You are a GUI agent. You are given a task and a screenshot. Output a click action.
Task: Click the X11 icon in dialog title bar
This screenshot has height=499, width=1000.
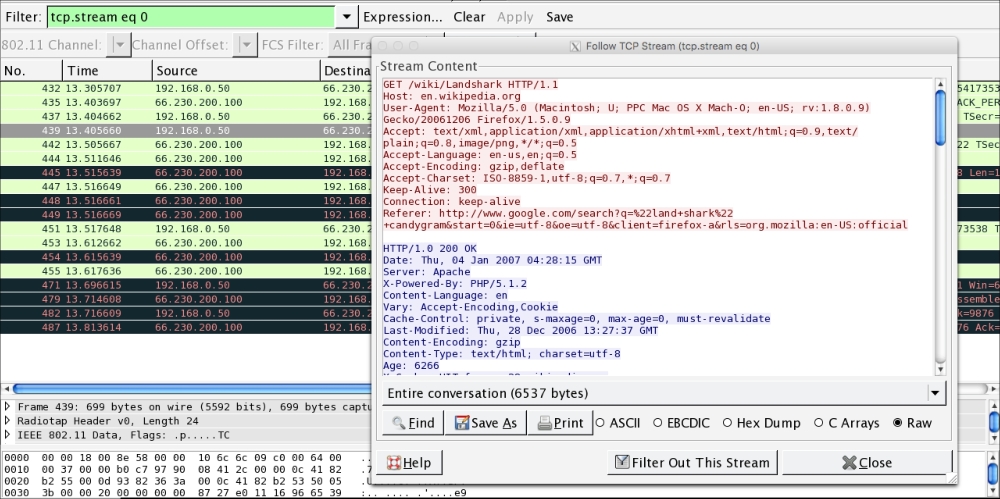pos(574,46)
